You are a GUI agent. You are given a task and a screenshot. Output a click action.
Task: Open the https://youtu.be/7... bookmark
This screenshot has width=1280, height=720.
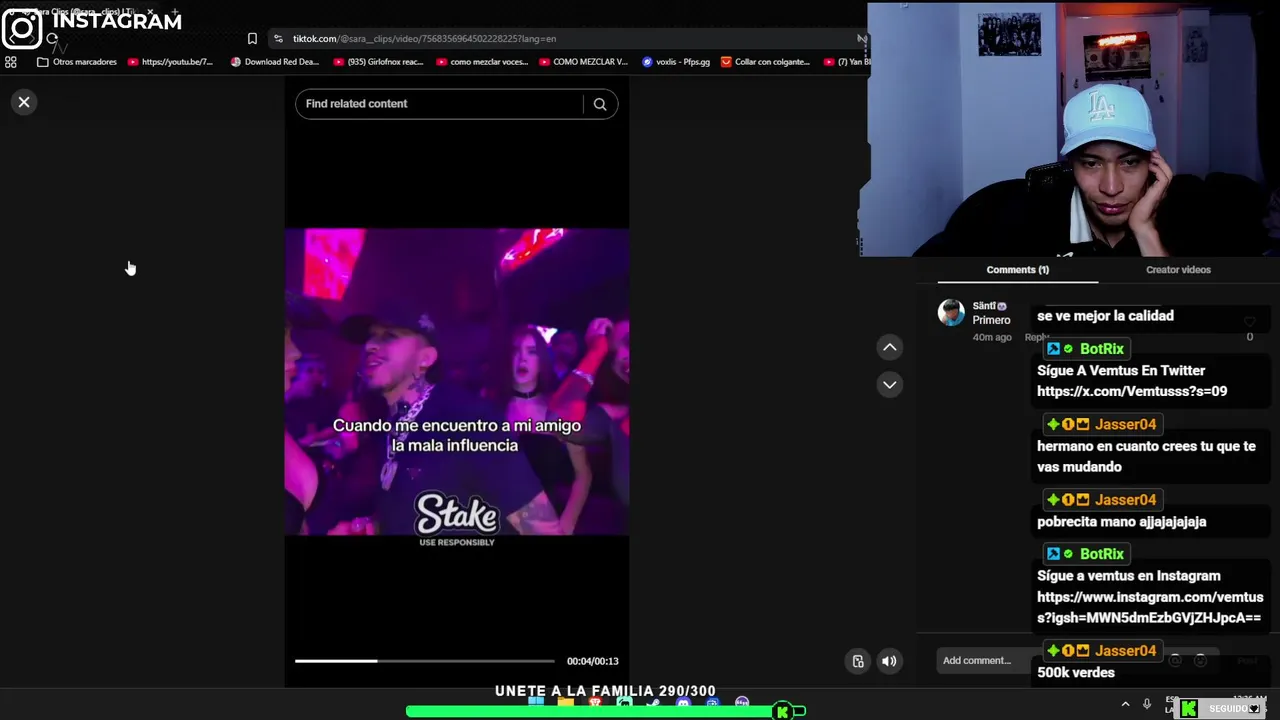(x=170, y=62)
